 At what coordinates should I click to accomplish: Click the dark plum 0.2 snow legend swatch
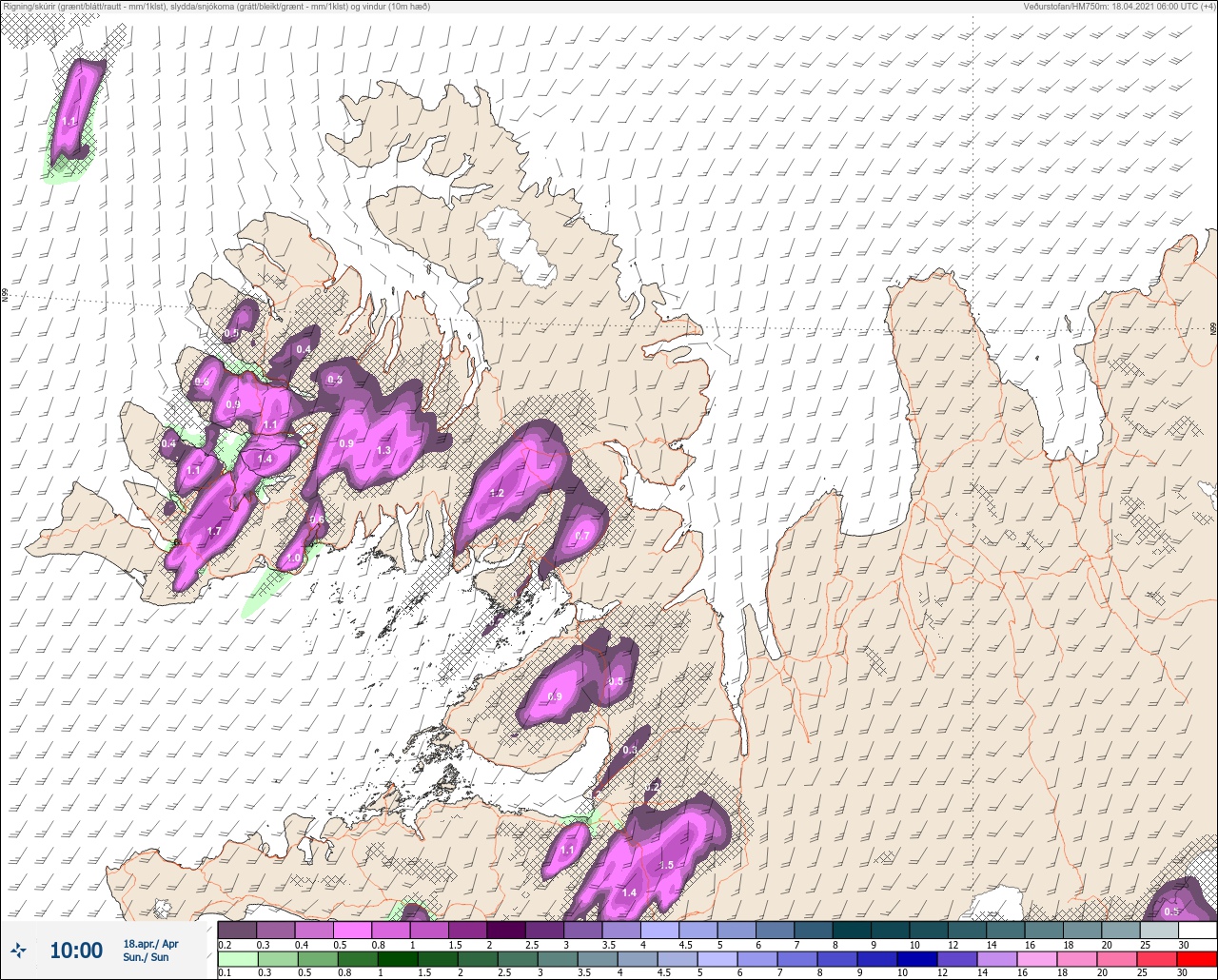click(x=237, y=930)
